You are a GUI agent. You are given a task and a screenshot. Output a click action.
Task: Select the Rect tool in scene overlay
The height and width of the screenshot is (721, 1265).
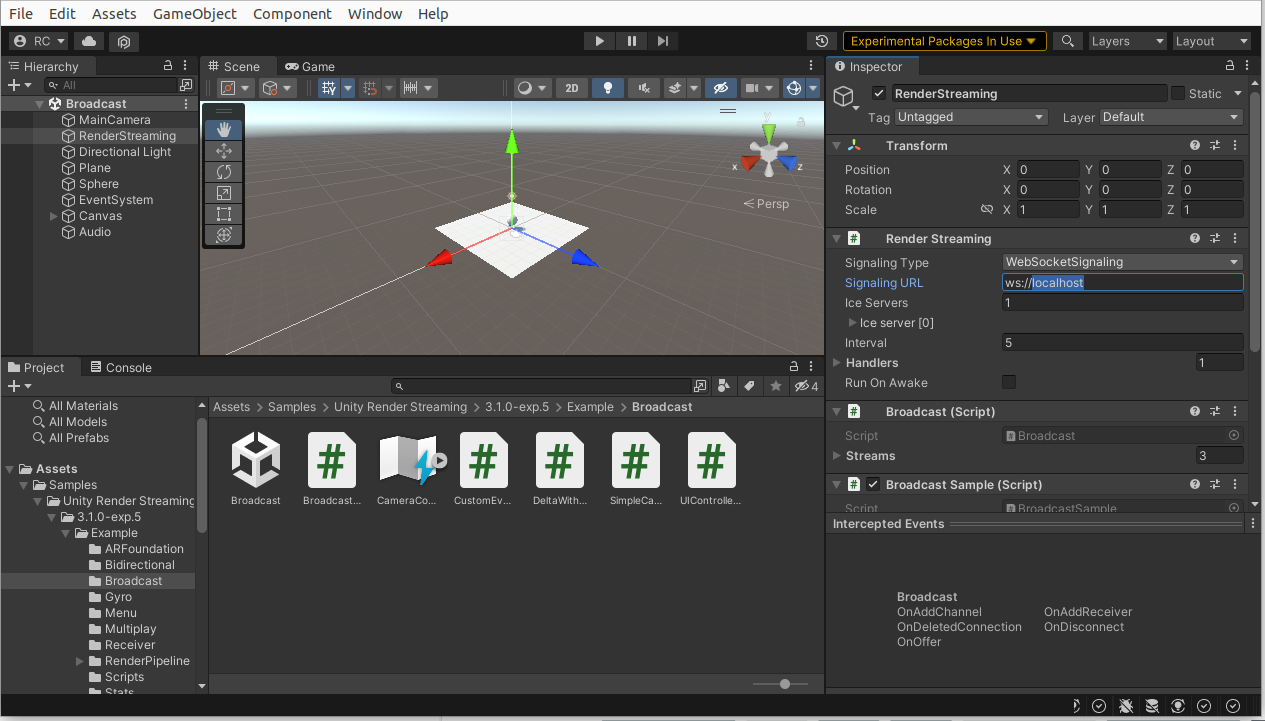coord(224,214)
